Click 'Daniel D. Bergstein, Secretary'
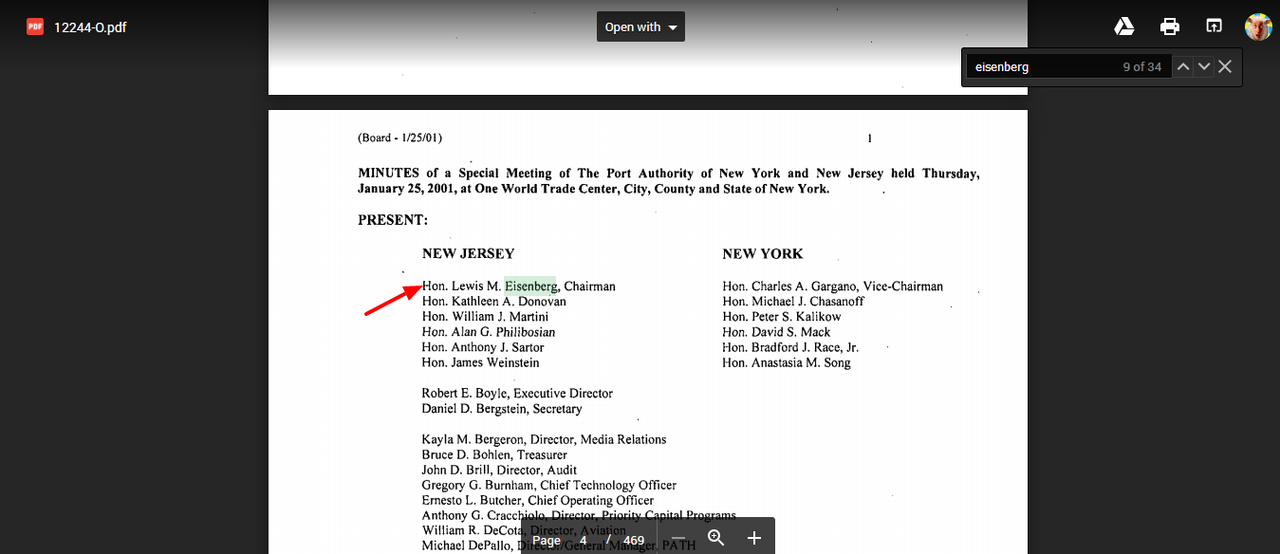 502,409
